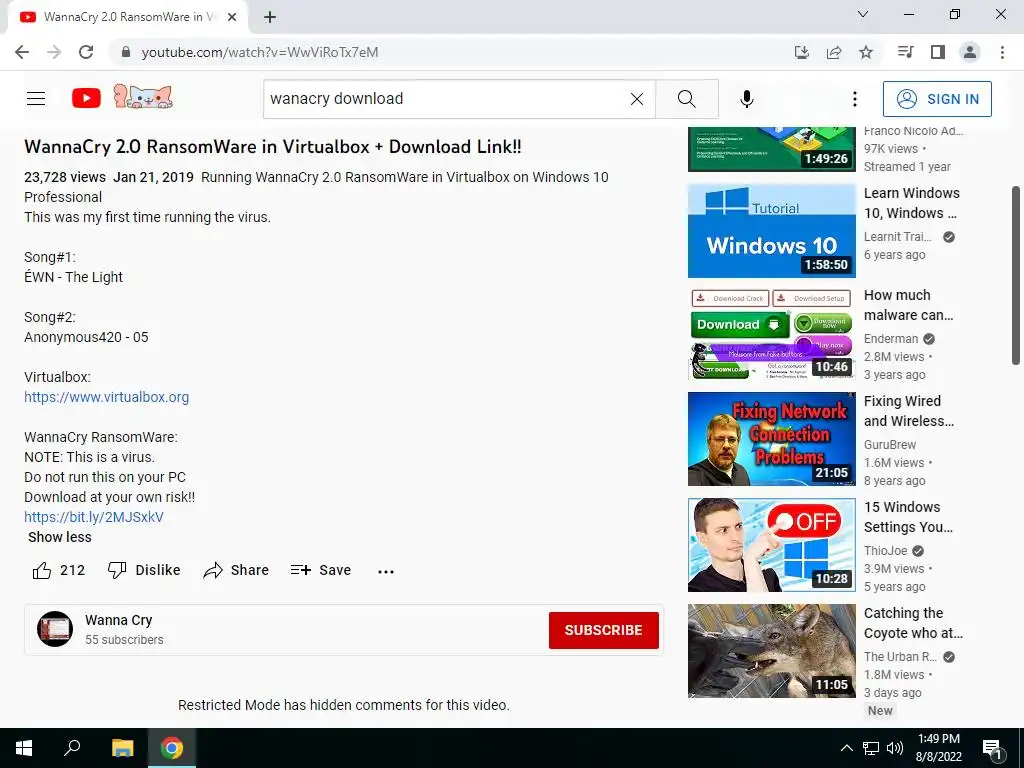
Task: Open network status tray icon
Action: pos(871,748)
